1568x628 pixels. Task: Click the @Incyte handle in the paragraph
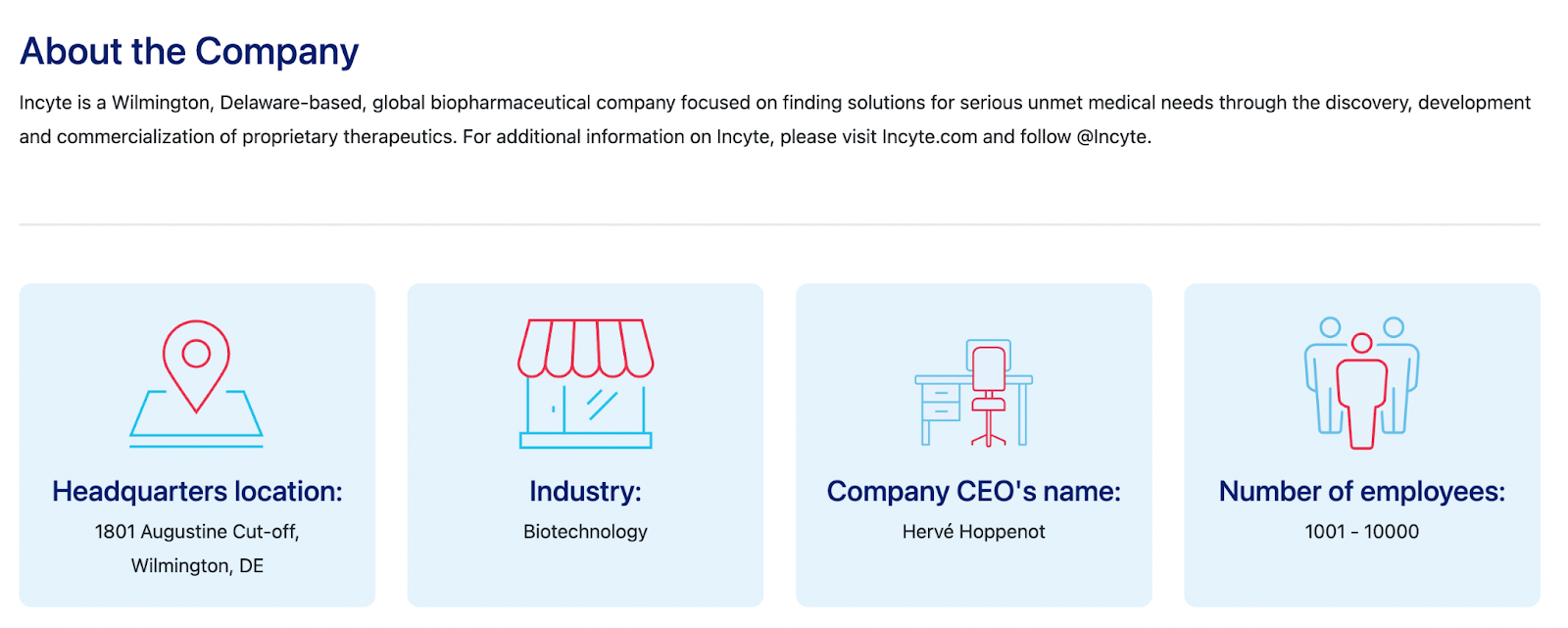click(x=1113, y=137)
